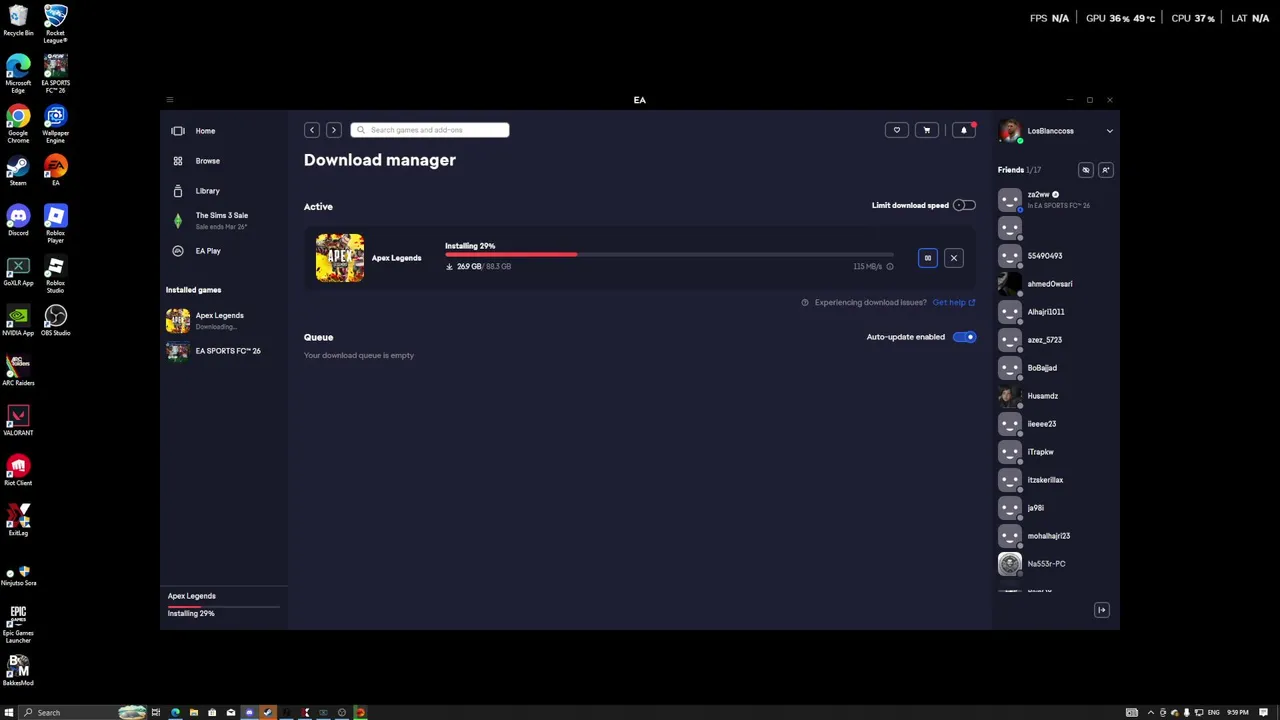Viewport: 1280px width, 720px height.
Task: Navigate forward with the right arrow button
Action: (334, 130)
